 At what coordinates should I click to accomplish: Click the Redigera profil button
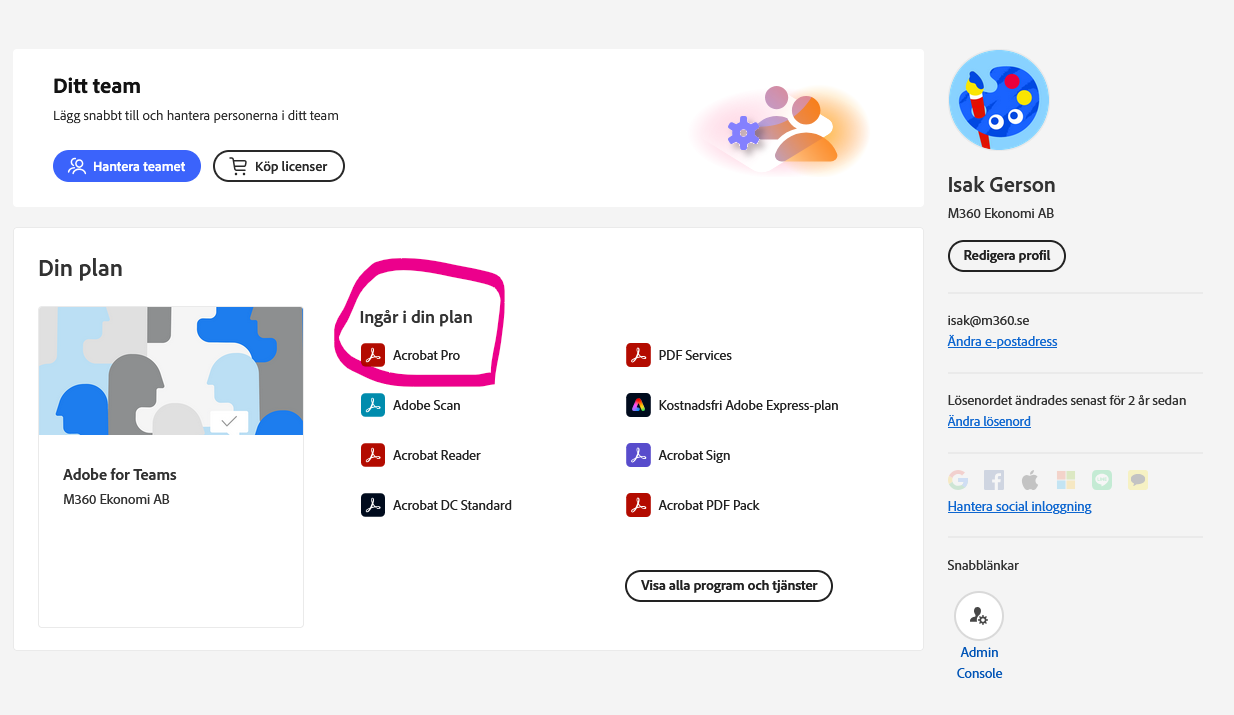(x=1006, y=255)
